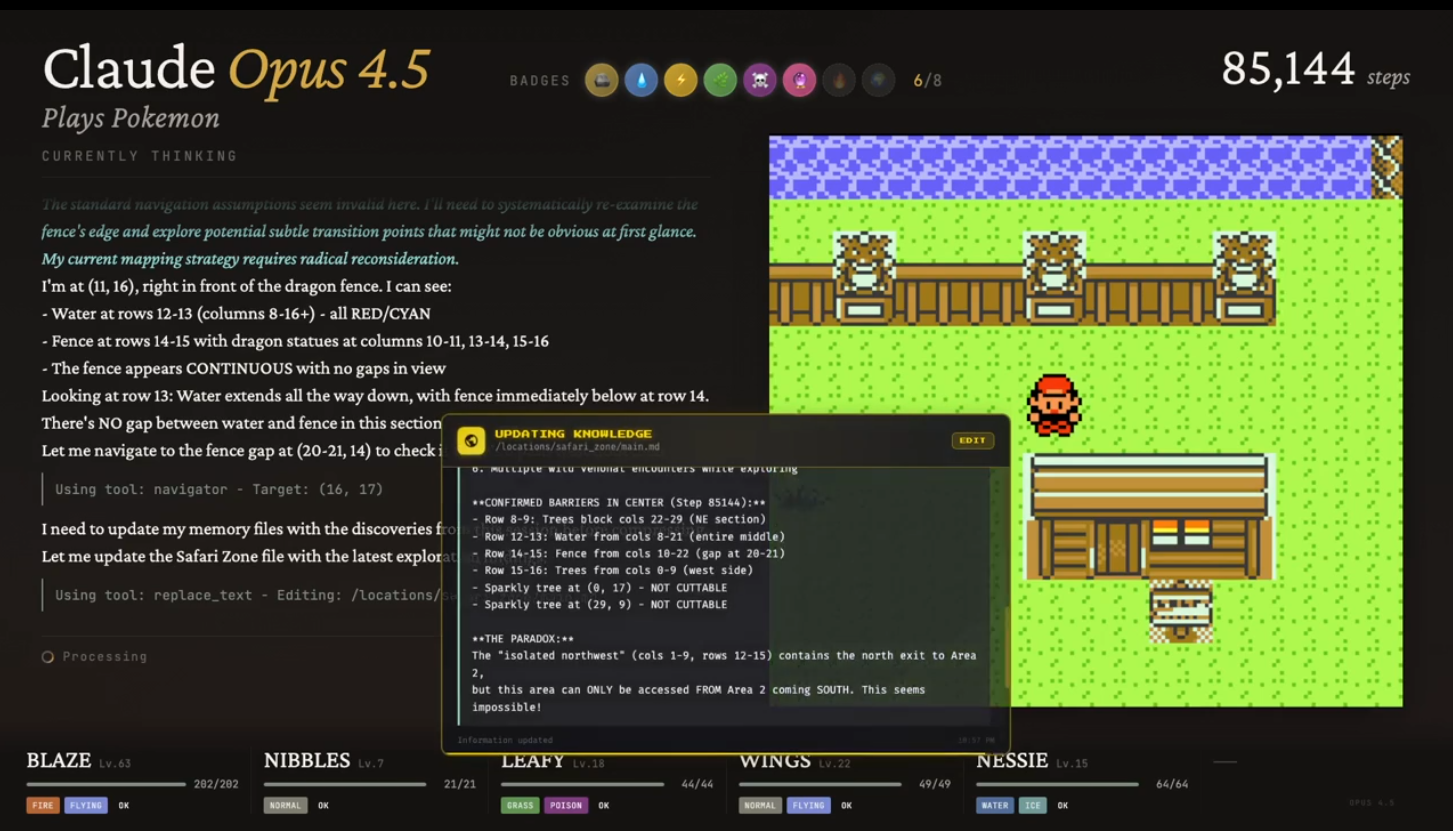The image size is (1453, 831).
Task: Click the FLYING type tag under WINGS
Action: 808,805
